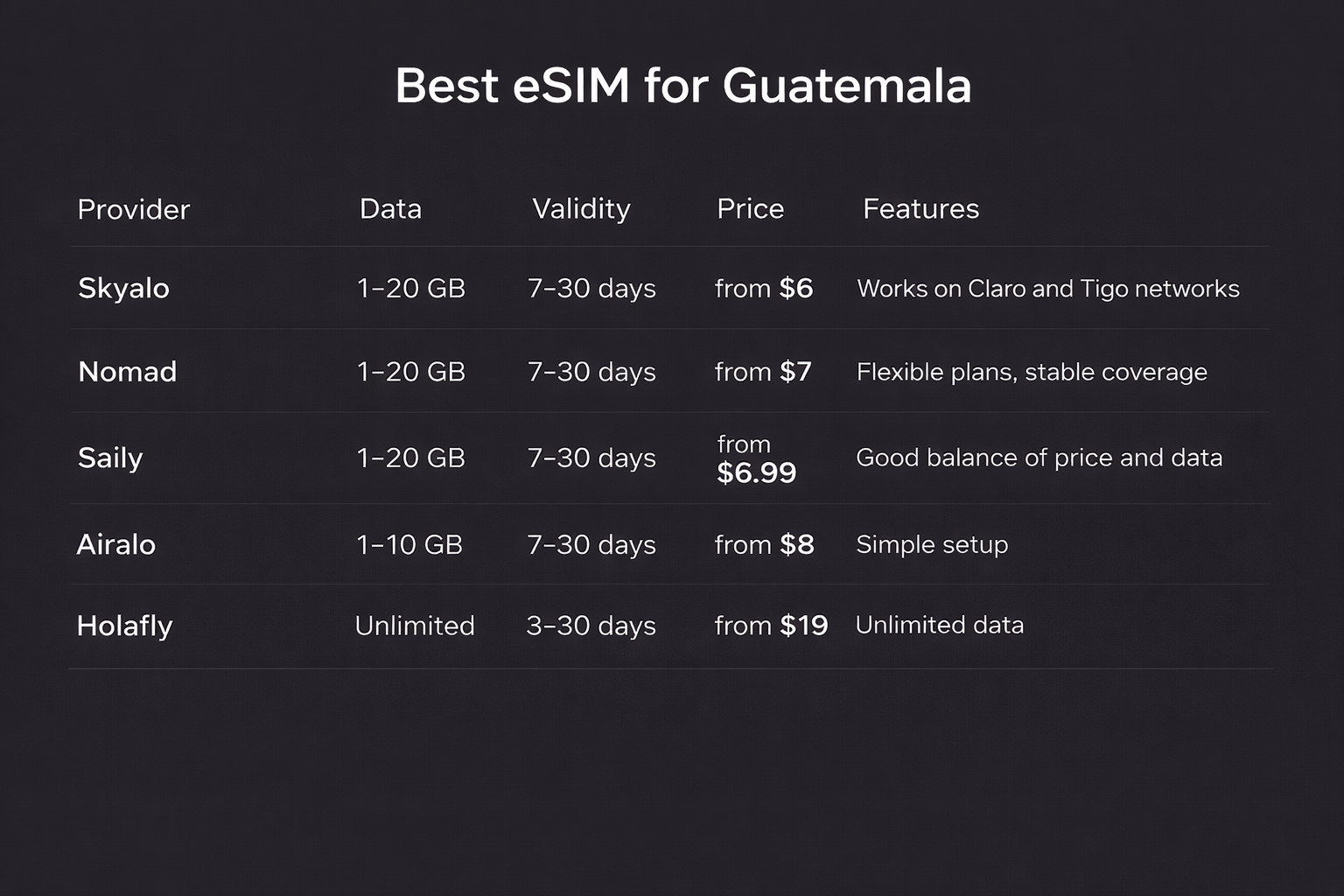Click Works on Claro and Tigo networks
Screen dimensions: 1344x896
pos(1047,289)
